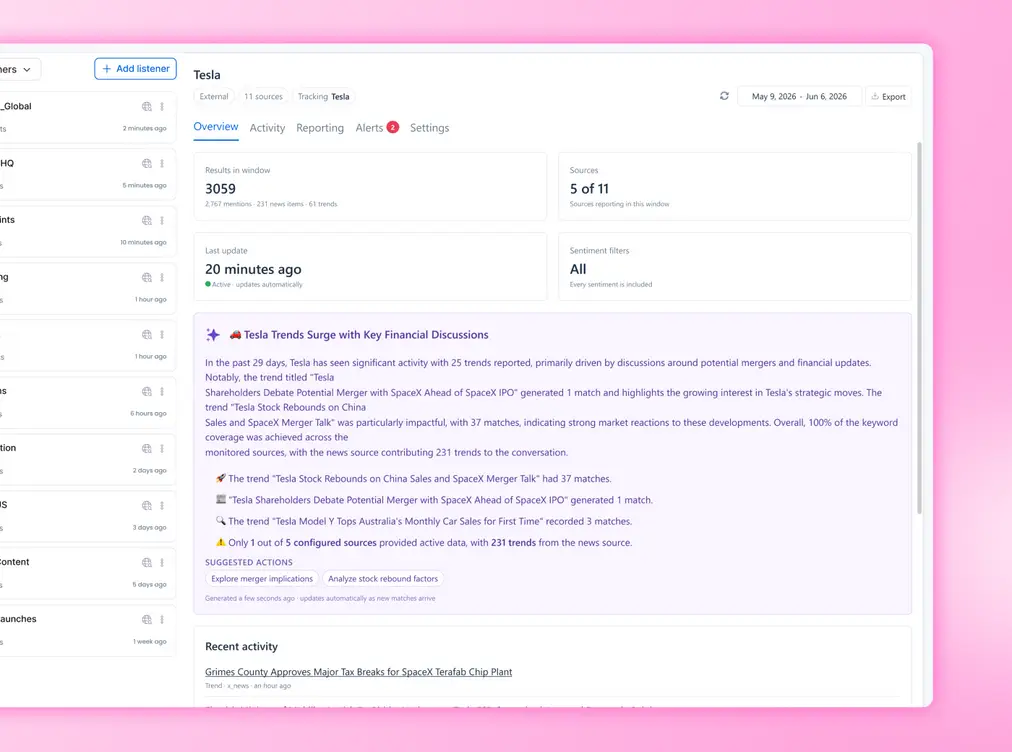Click the vertical scrollbar of the overview panel

click(919, 328)
